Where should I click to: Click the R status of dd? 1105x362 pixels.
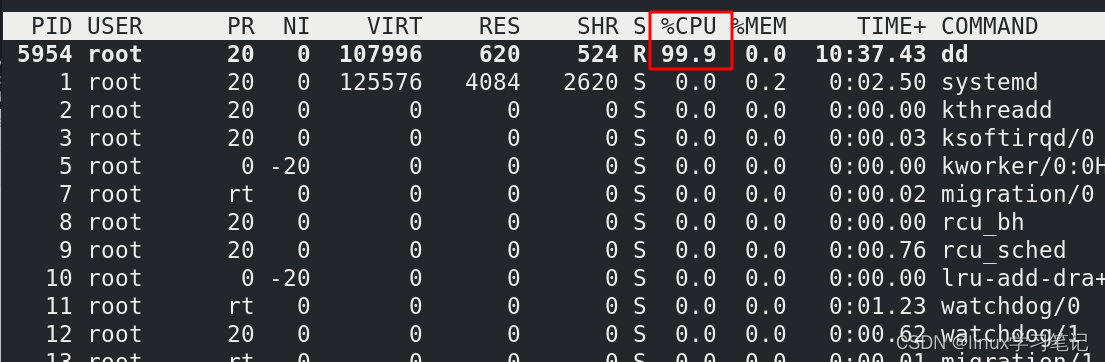pos(639,54)
